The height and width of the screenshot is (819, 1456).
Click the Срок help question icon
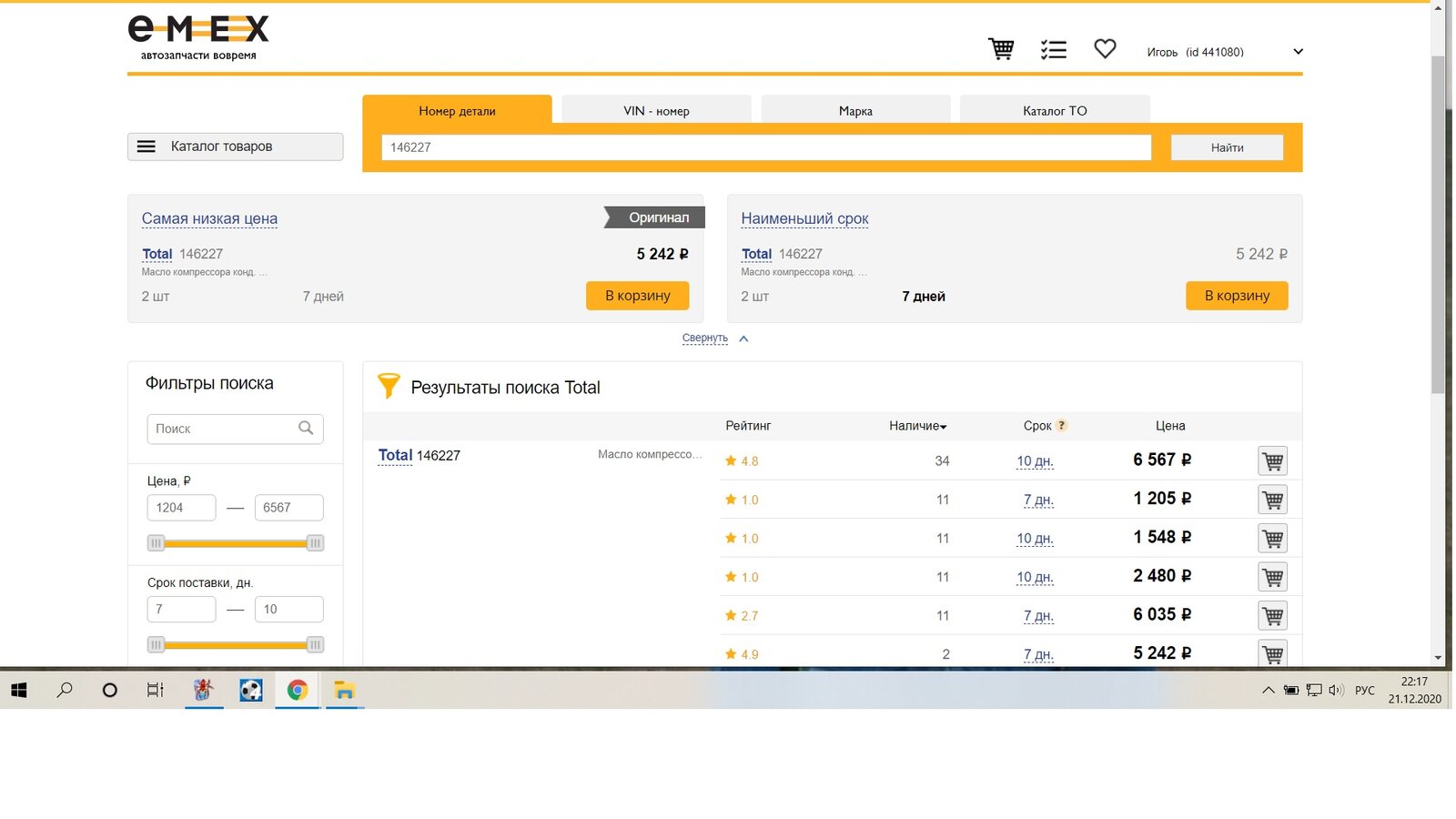click(x=1061, y=425)
